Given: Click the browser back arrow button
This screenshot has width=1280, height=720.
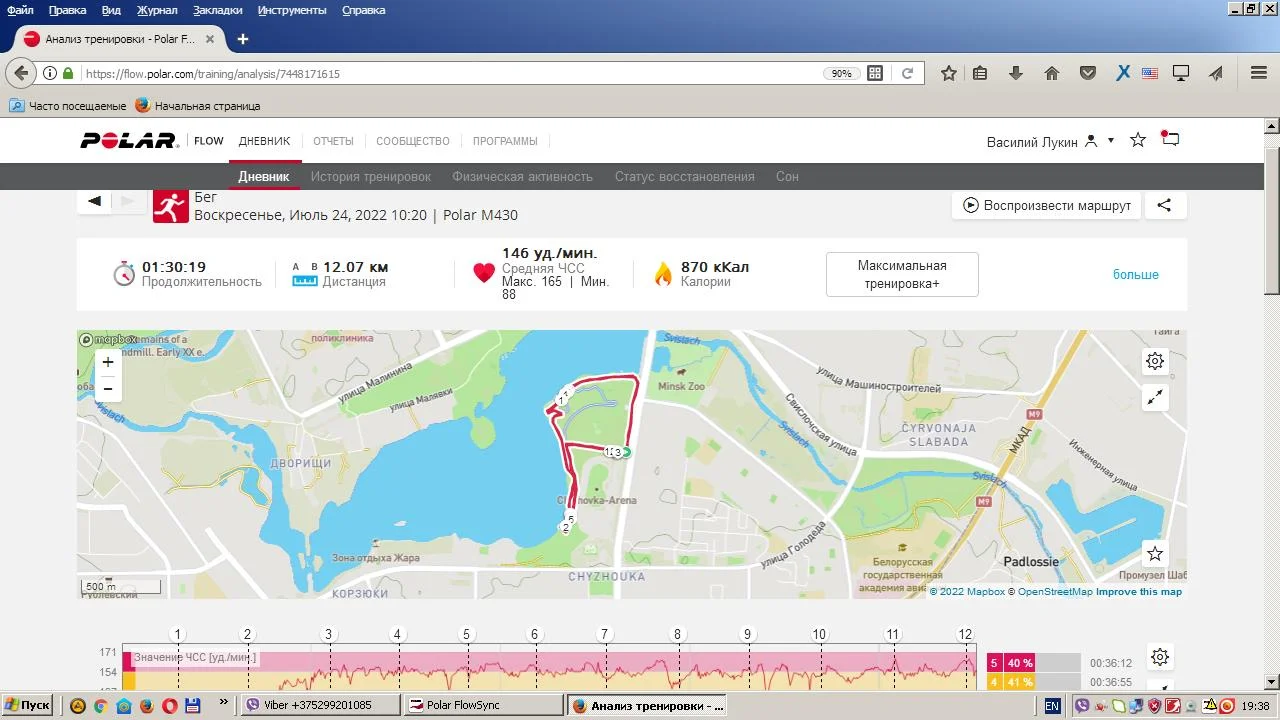Looking at the screenshot, I should click(x=21, y=73).
